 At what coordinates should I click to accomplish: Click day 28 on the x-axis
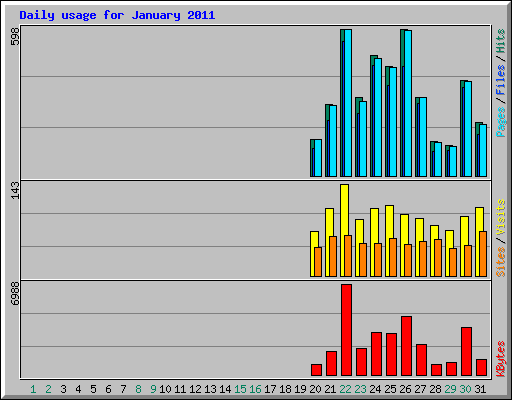435,389
